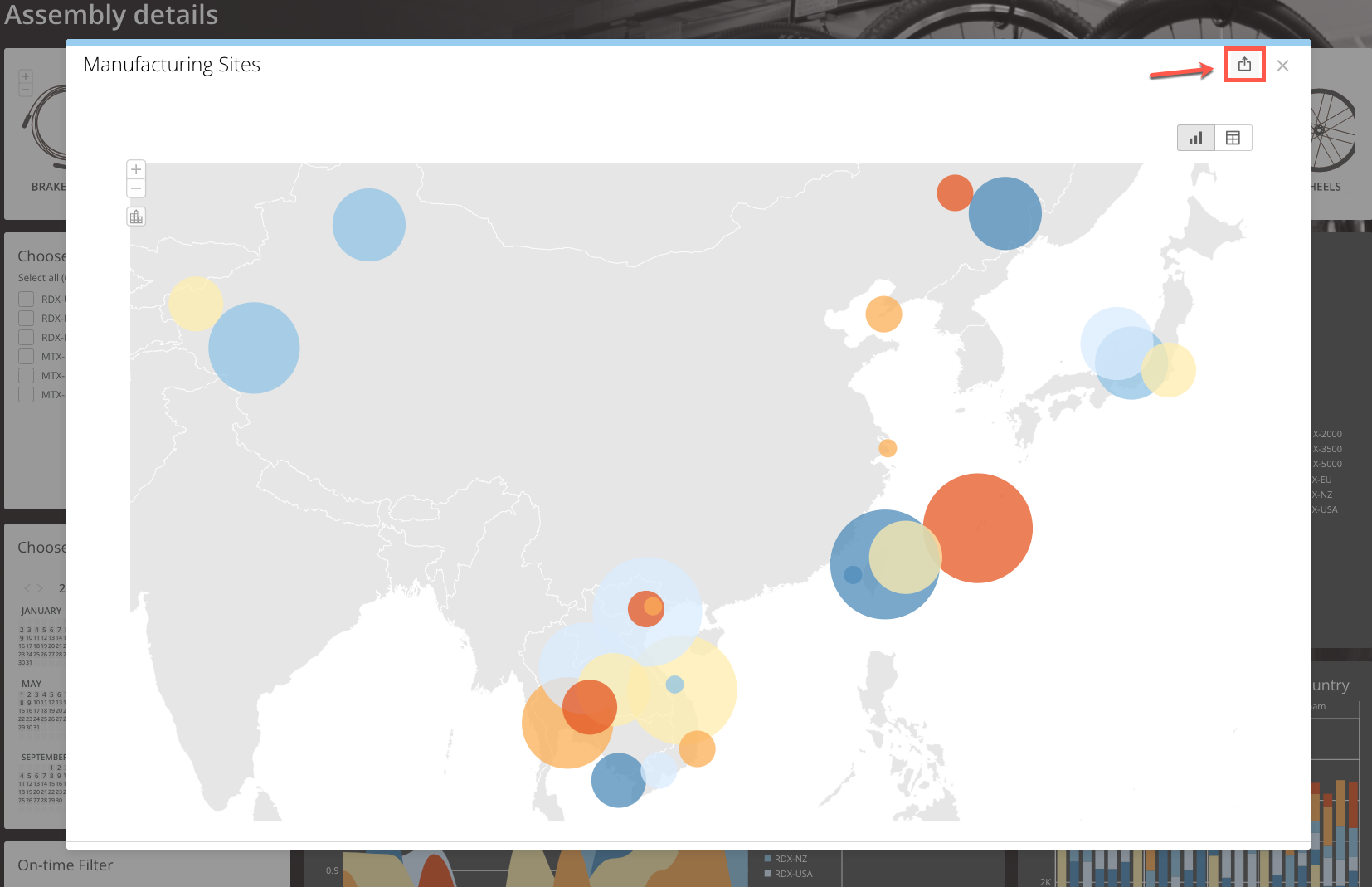Click the city buildings icon under zoom controls

(136, 217)
